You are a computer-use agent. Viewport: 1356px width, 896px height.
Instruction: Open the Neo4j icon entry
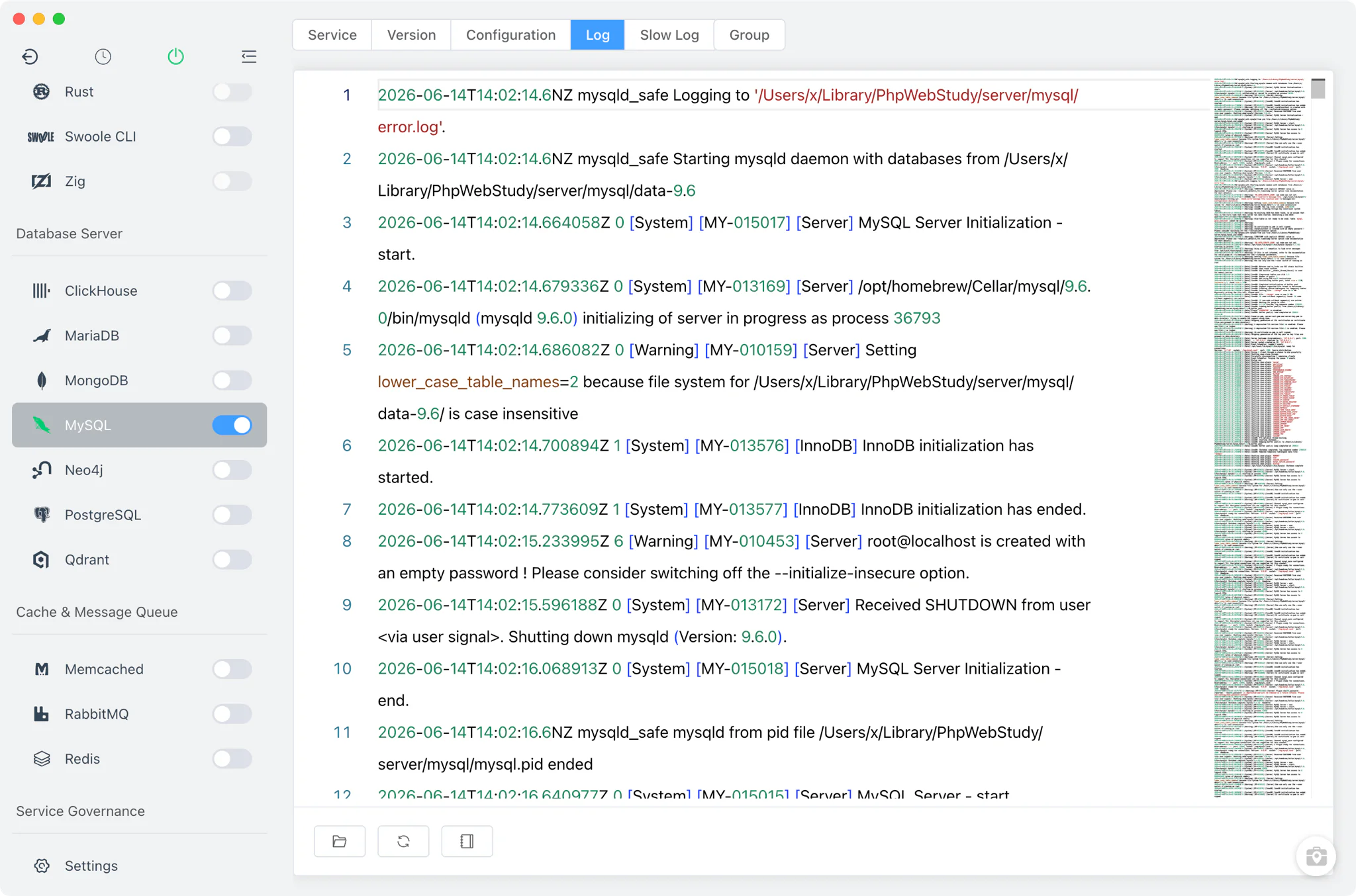pos(42,470)
